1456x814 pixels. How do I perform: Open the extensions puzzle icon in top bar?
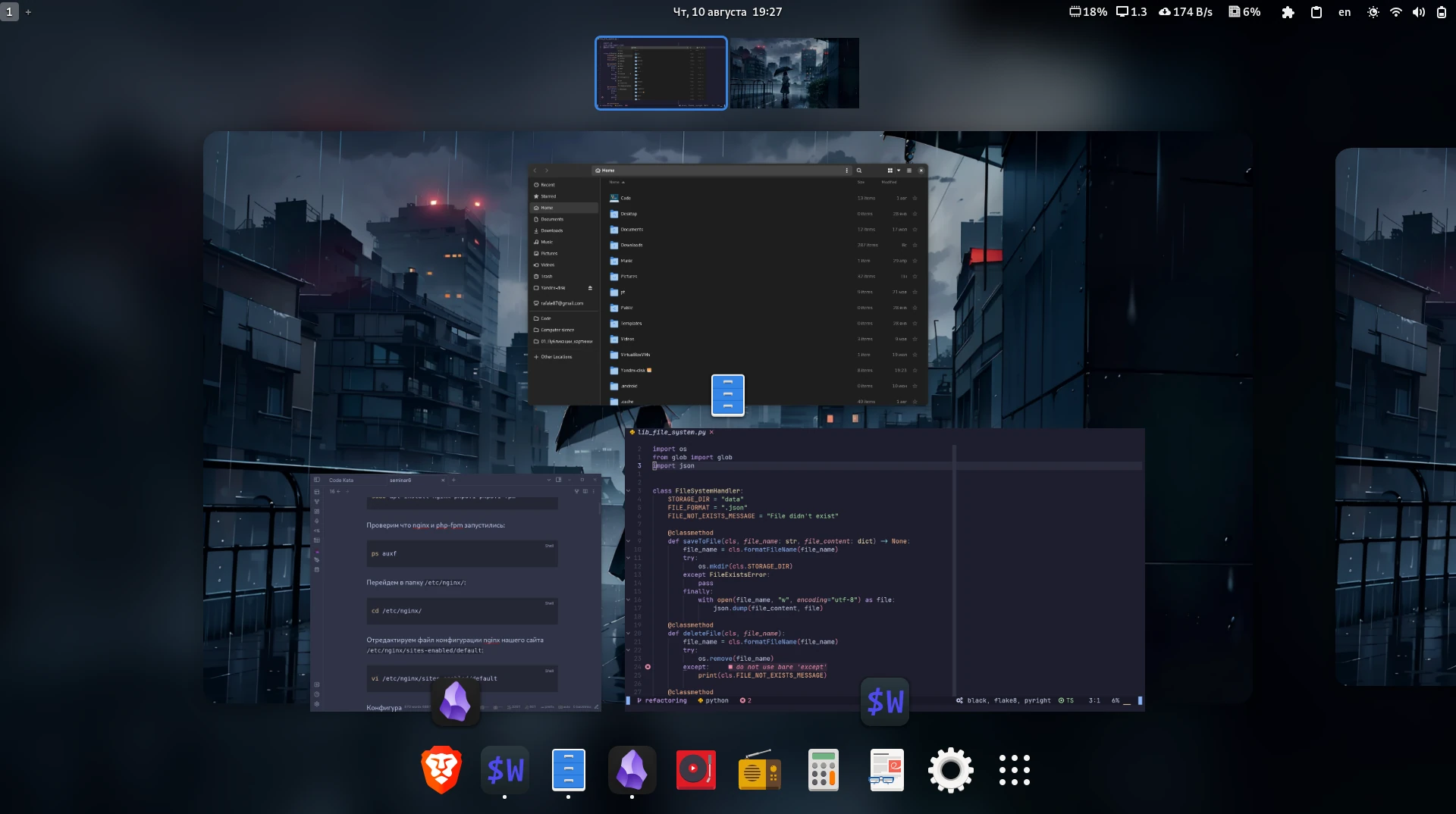click(1288, 12)
